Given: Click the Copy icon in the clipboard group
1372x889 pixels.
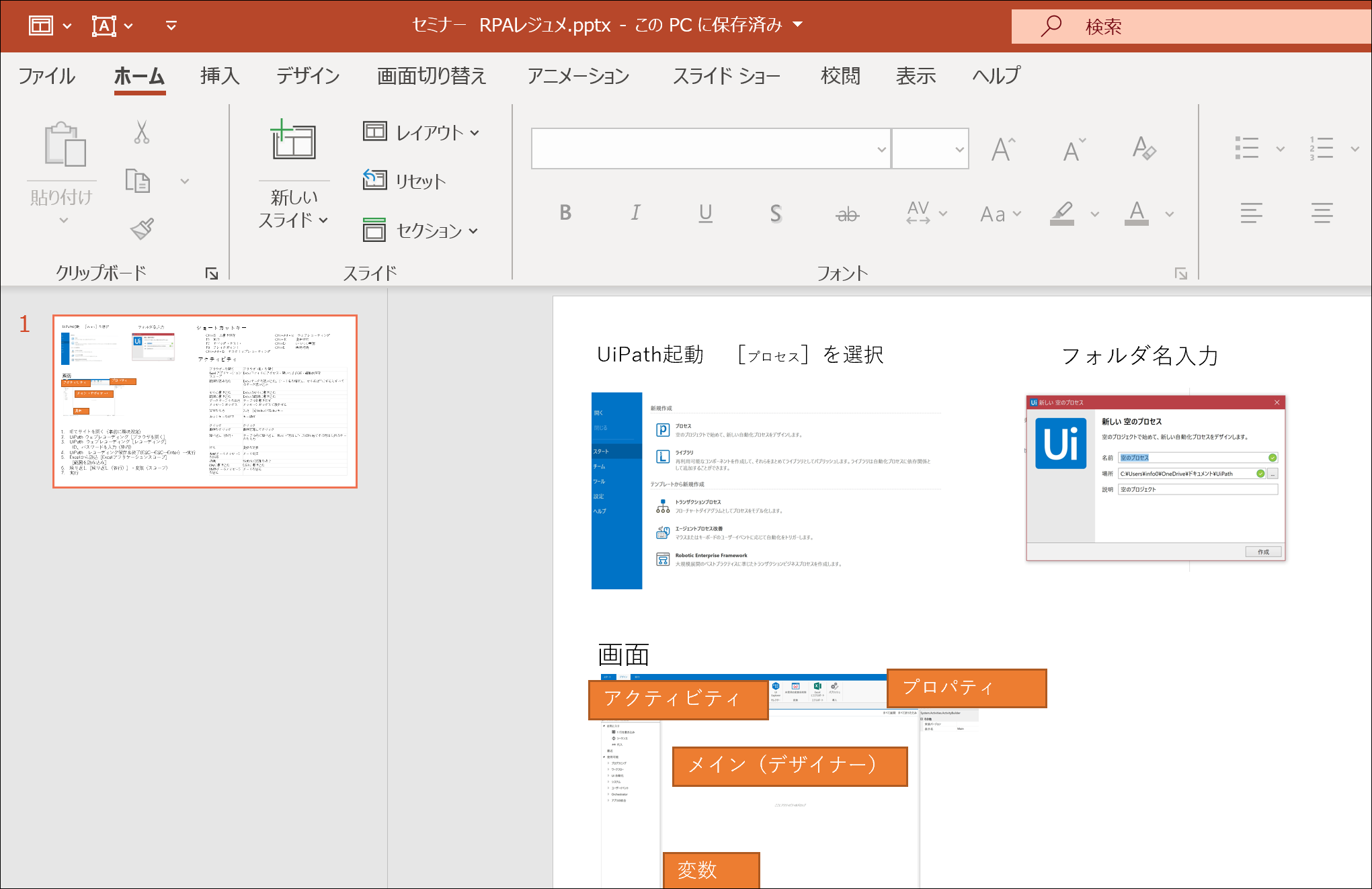Looking at the screenshot, I should (138, 181).
